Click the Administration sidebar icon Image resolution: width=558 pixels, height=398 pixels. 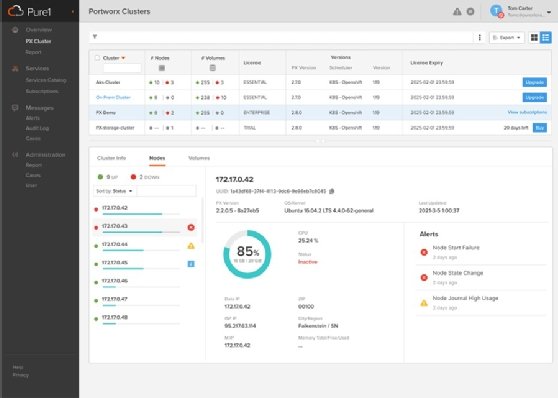coord(15,155)
